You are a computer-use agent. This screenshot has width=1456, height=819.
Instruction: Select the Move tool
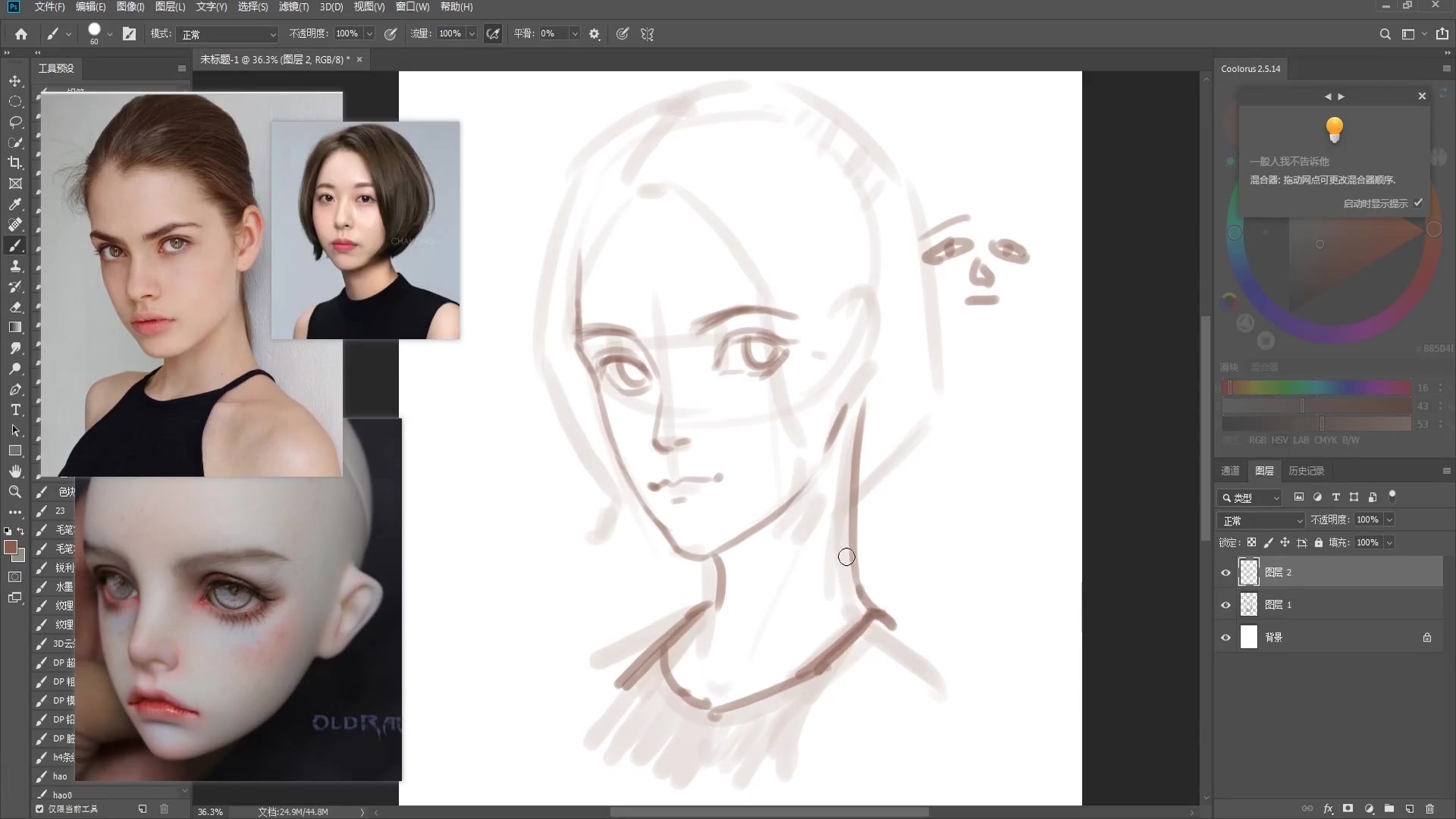15,80
